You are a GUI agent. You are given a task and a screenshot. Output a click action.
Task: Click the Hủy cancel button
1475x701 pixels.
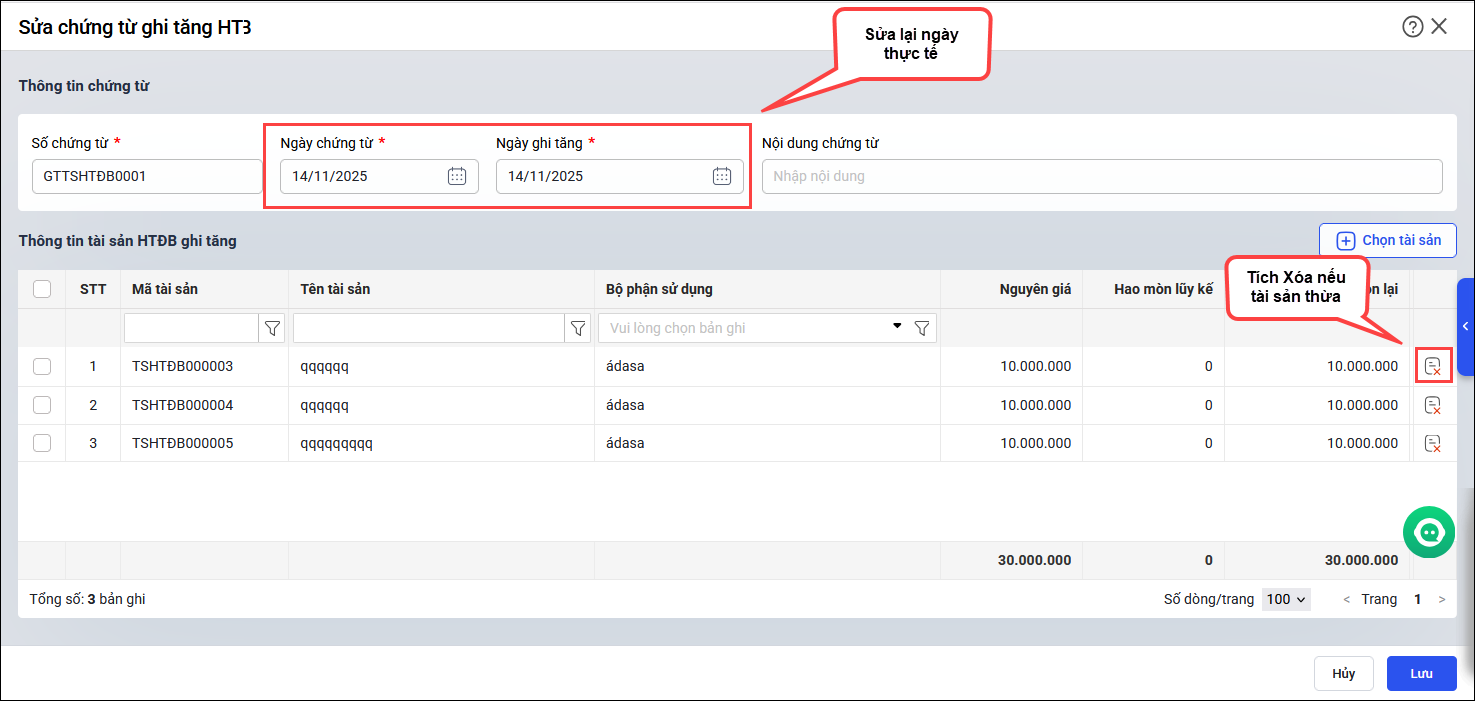pos(1343,674)
